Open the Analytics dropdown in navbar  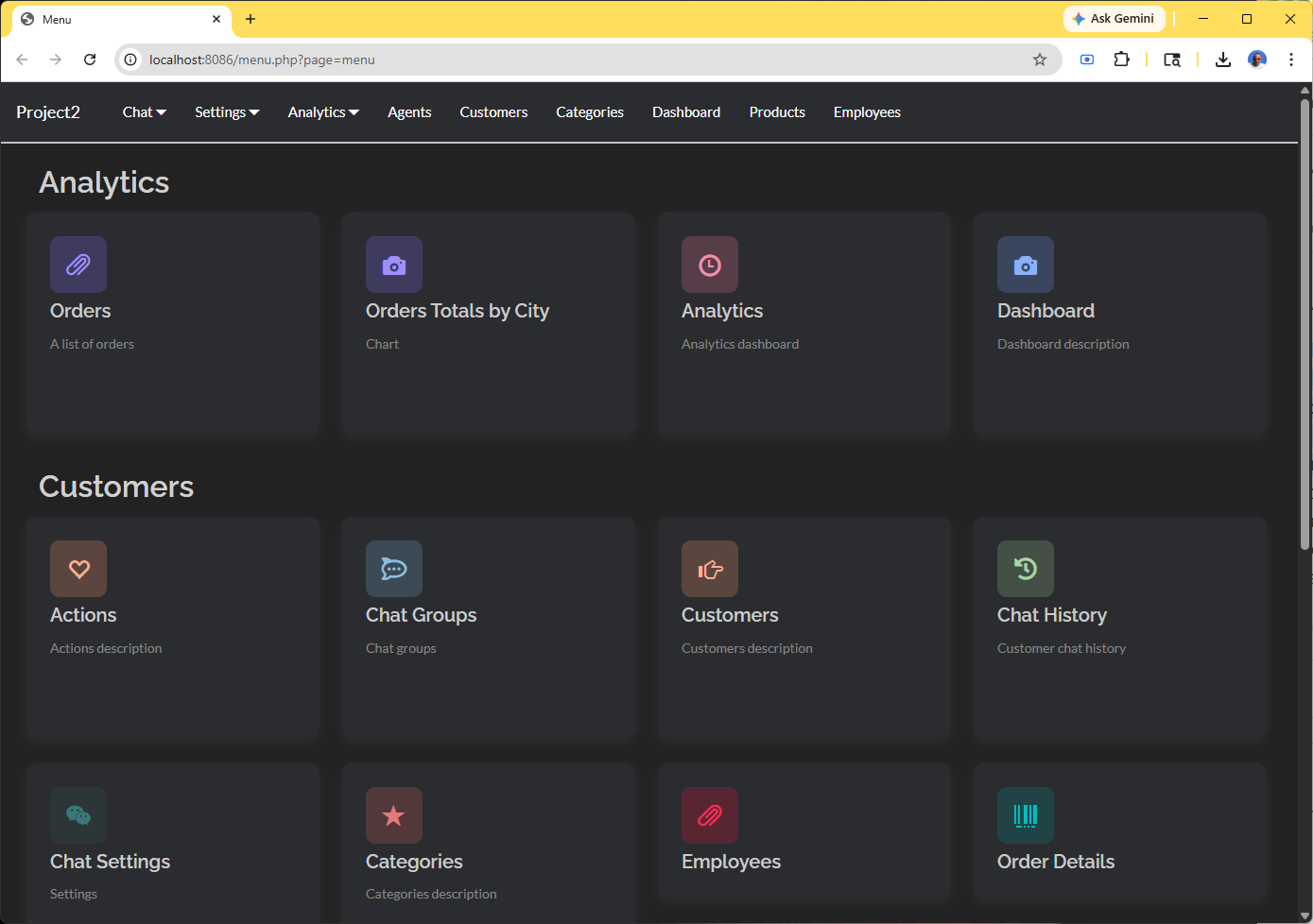coord(323,112)
